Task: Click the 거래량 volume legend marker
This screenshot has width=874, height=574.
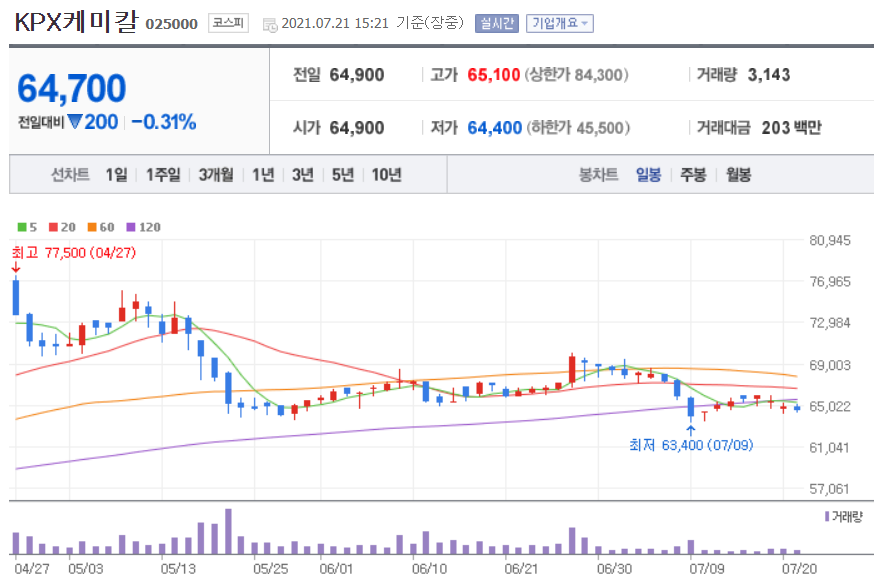Action: pos(827,517)
